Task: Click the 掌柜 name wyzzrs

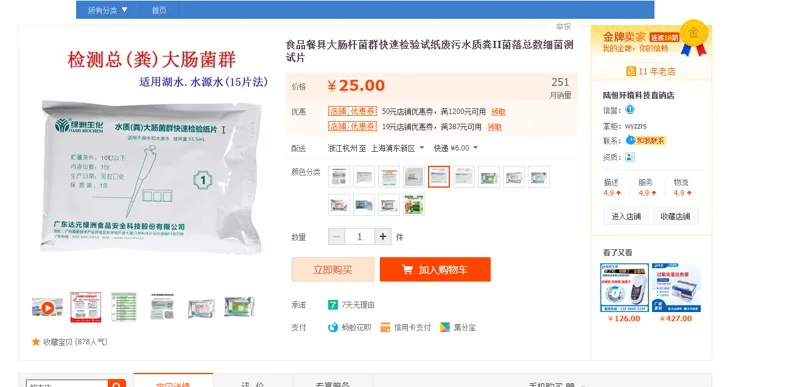Action: (636, 126)
